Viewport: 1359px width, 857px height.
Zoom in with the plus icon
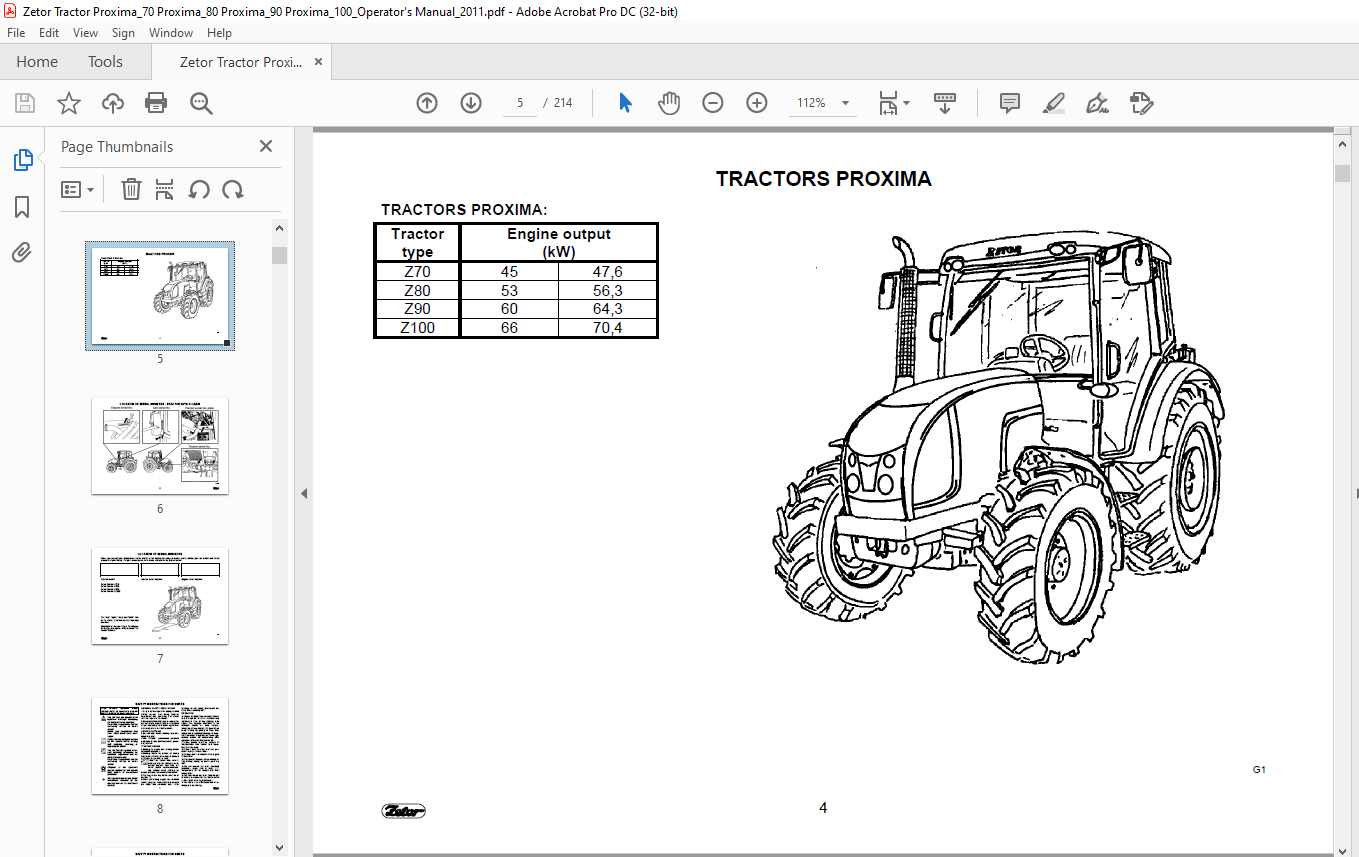click(x=757, y=103)
